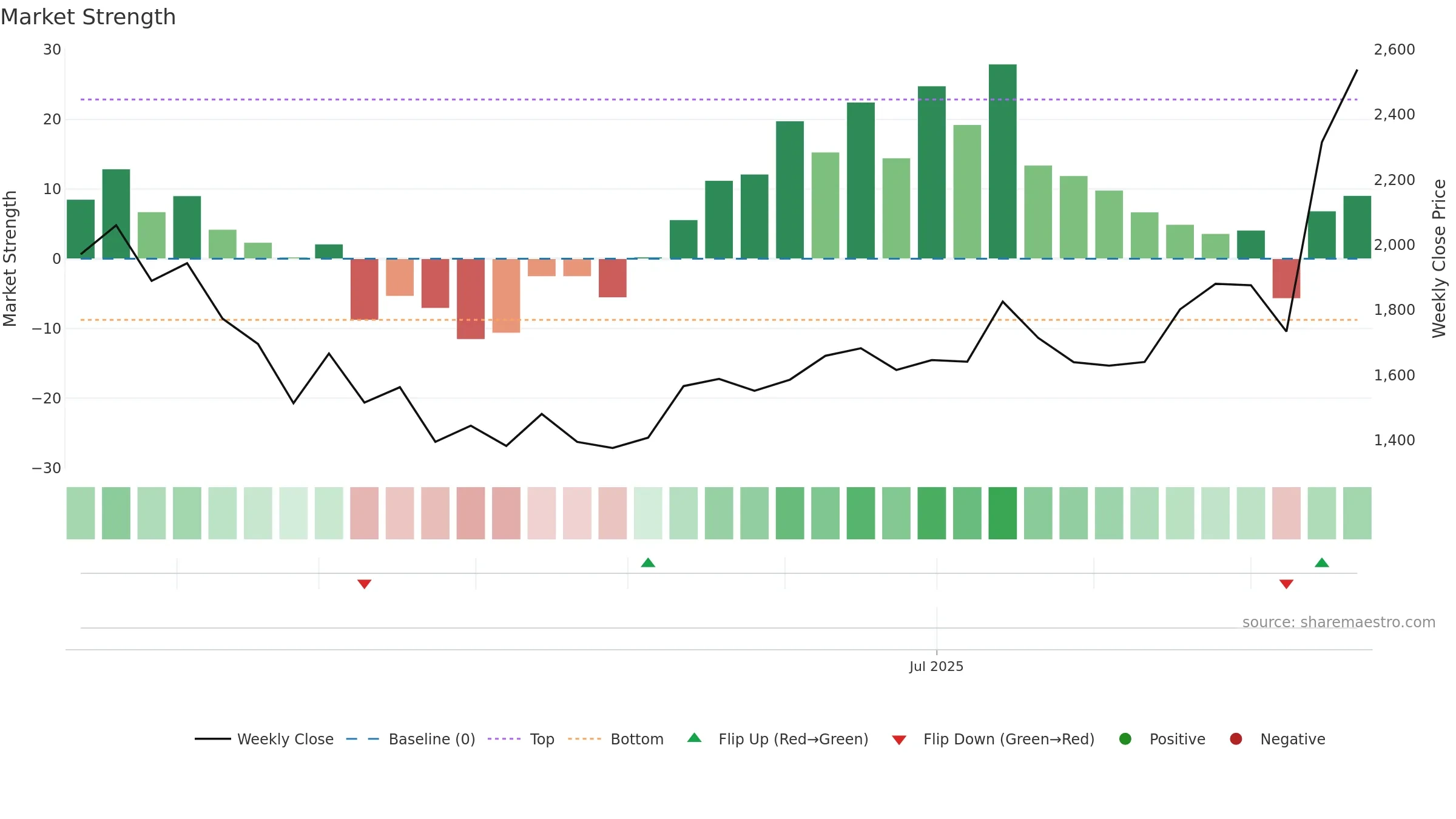Viewport: 1456px width, 819px height.
Task: Click the first dark green bar at the left edge
Action: 81,229
